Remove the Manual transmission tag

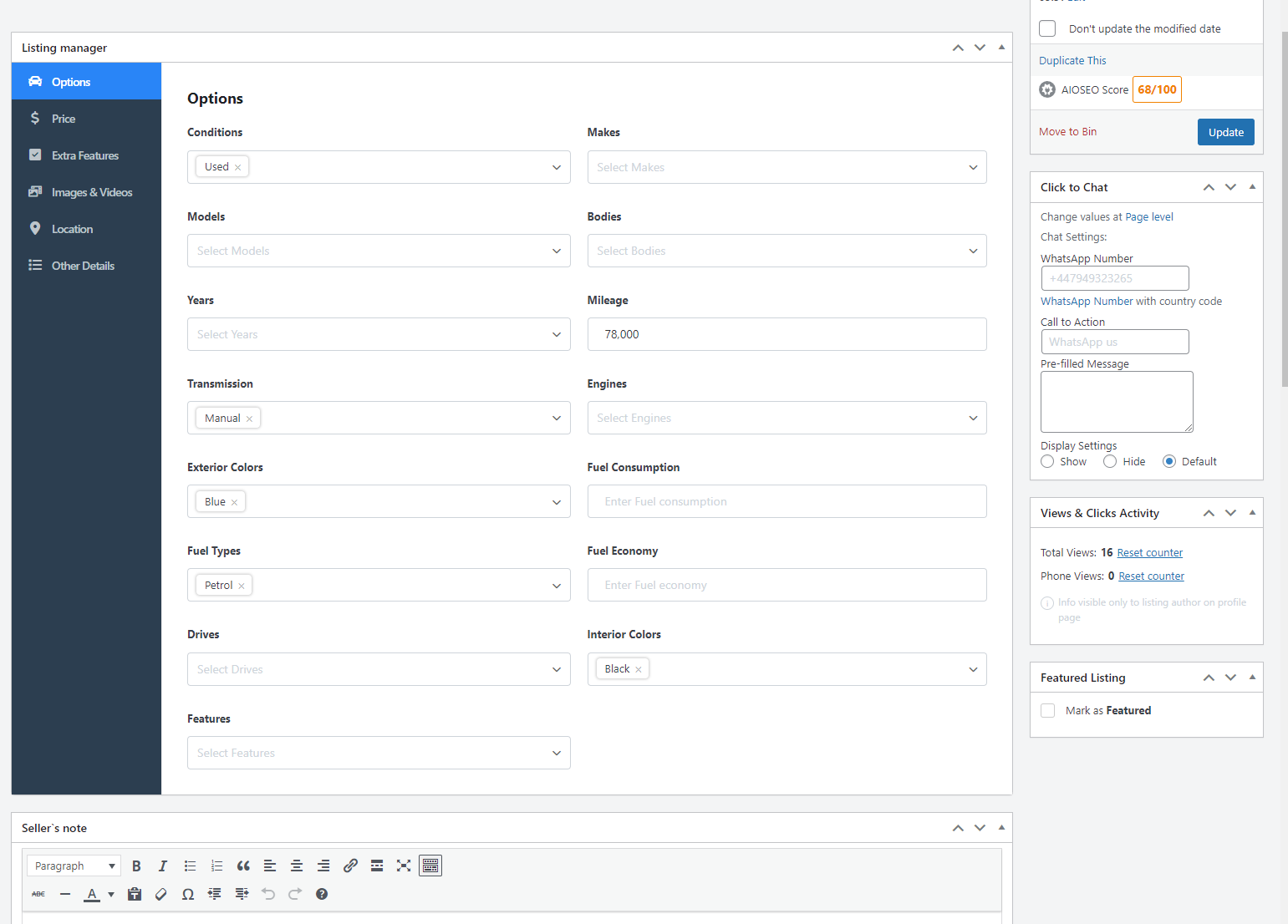tap(249, 419)
